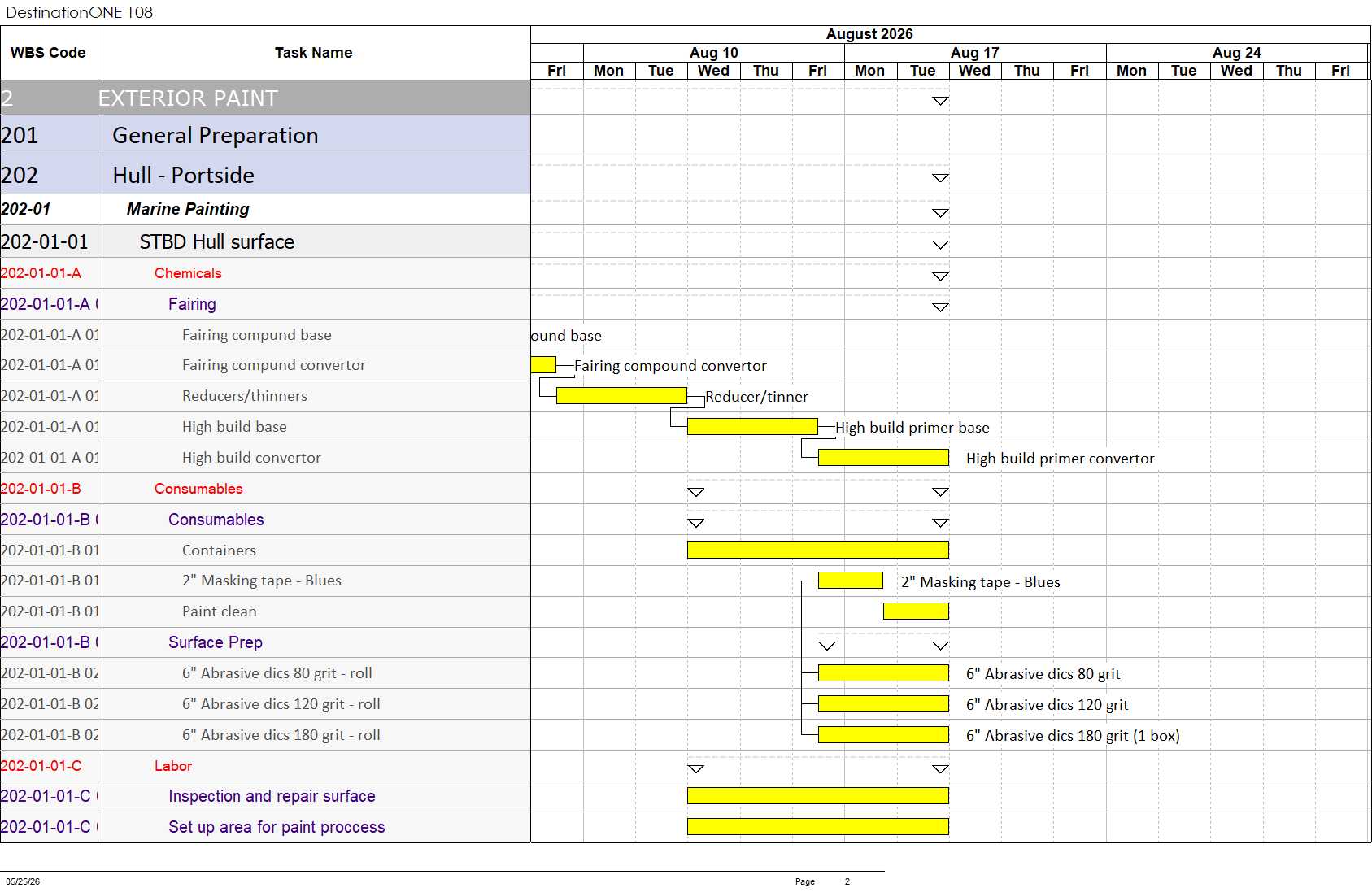Click the Aug 17 week header
The height and width of the screenshot is (892, 1372).
(x=975, y=53)
